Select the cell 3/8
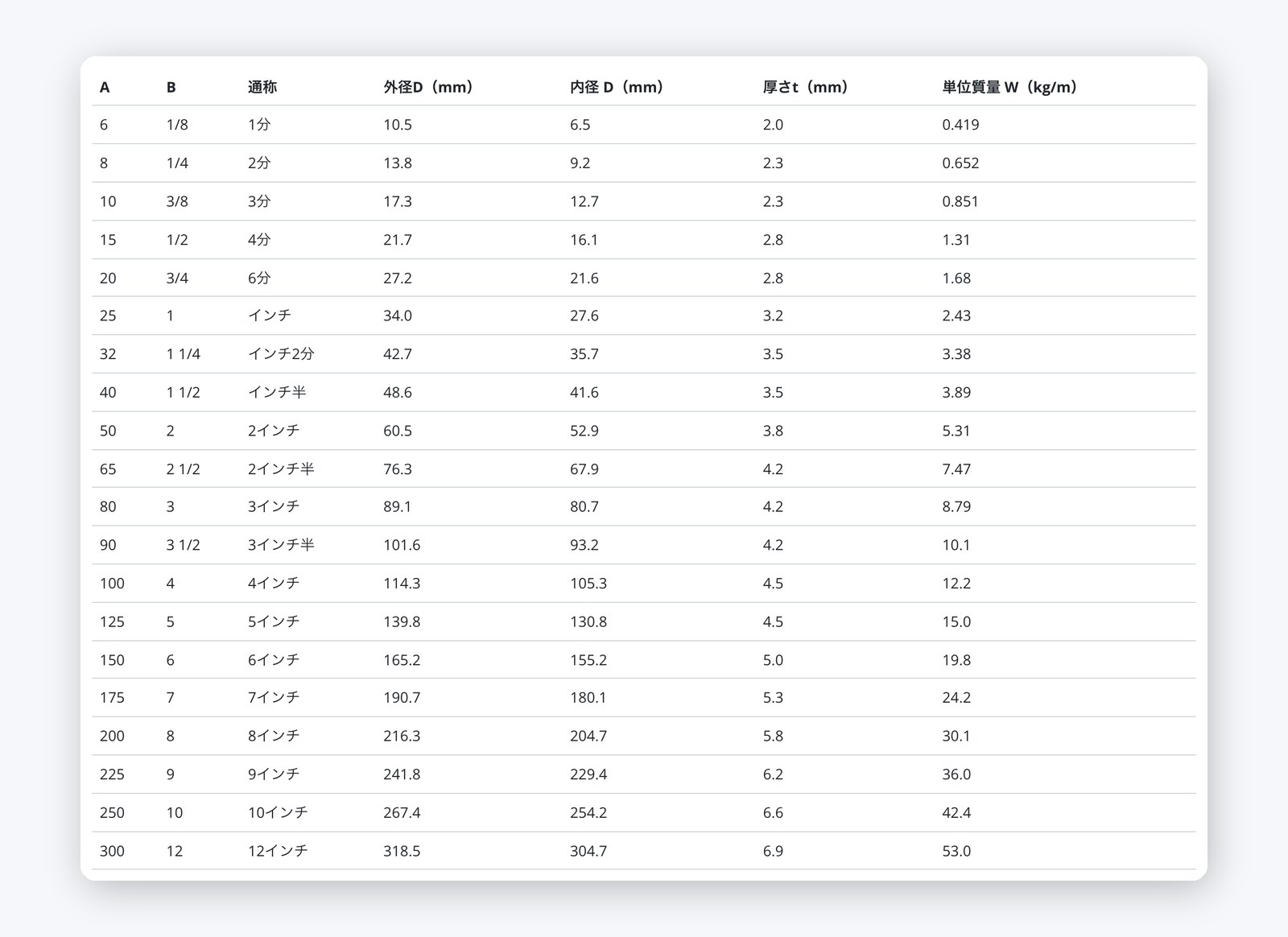 coord(177,201)
